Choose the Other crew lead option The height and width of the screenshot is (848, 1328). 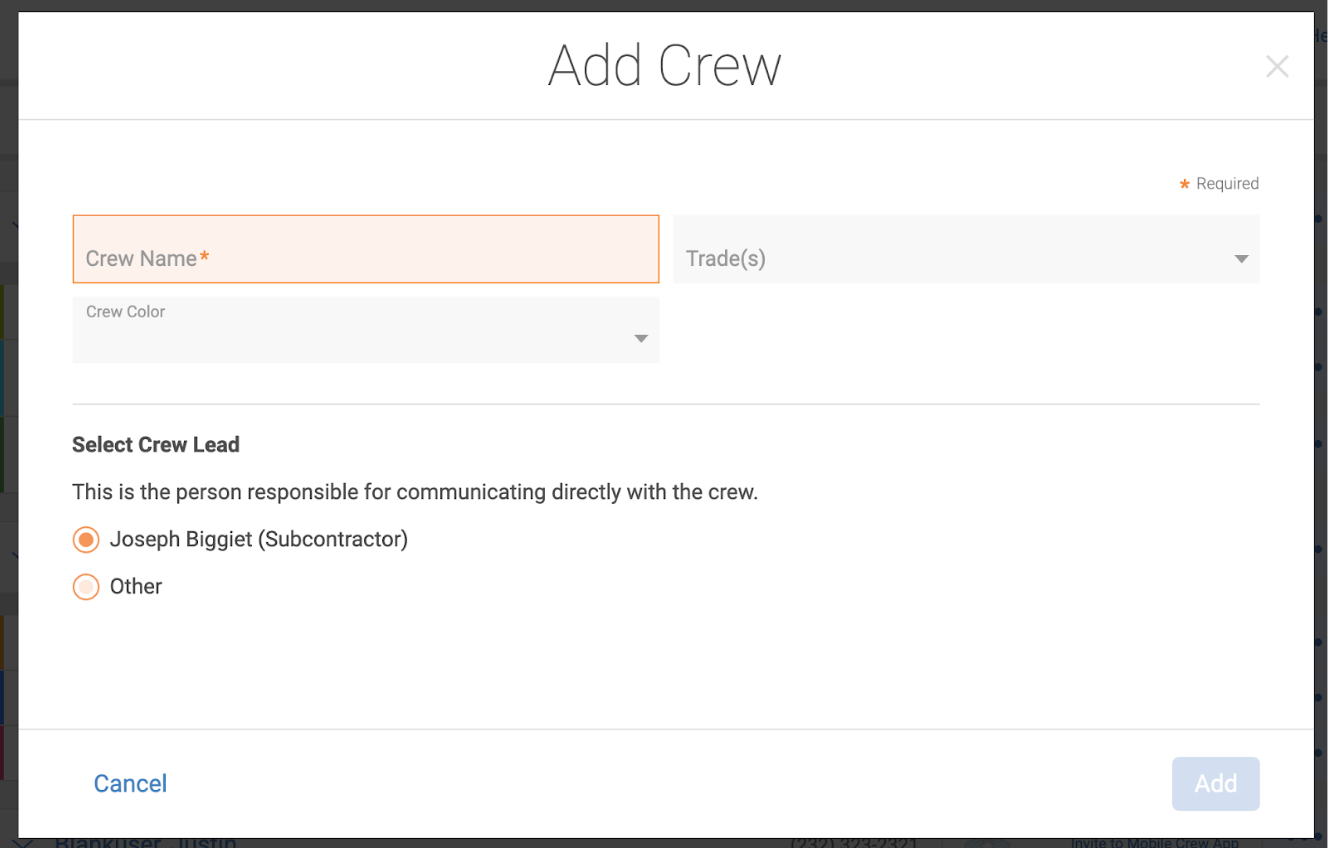(86, 587)
